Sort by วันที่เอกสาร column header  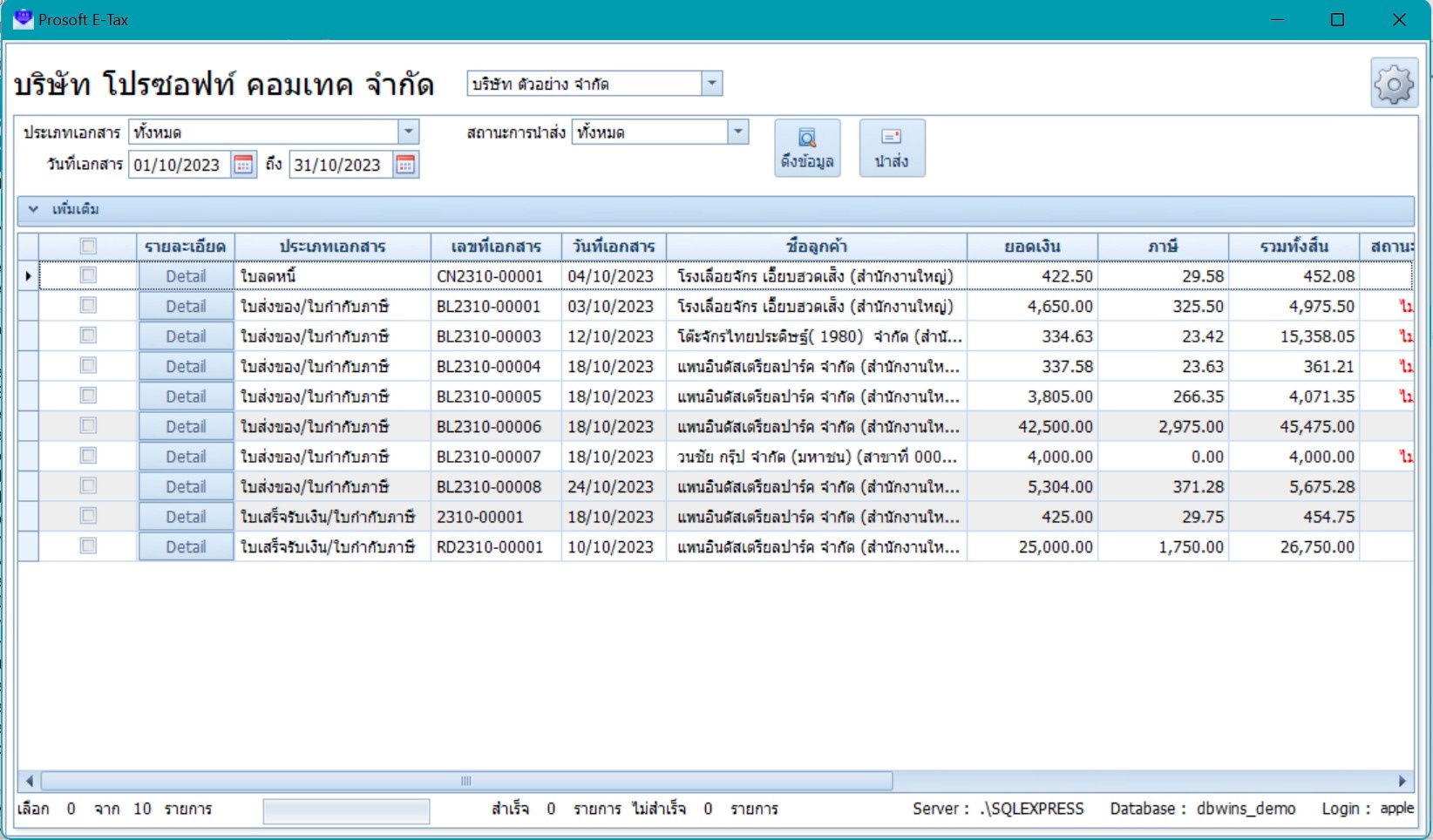point(614,247)
